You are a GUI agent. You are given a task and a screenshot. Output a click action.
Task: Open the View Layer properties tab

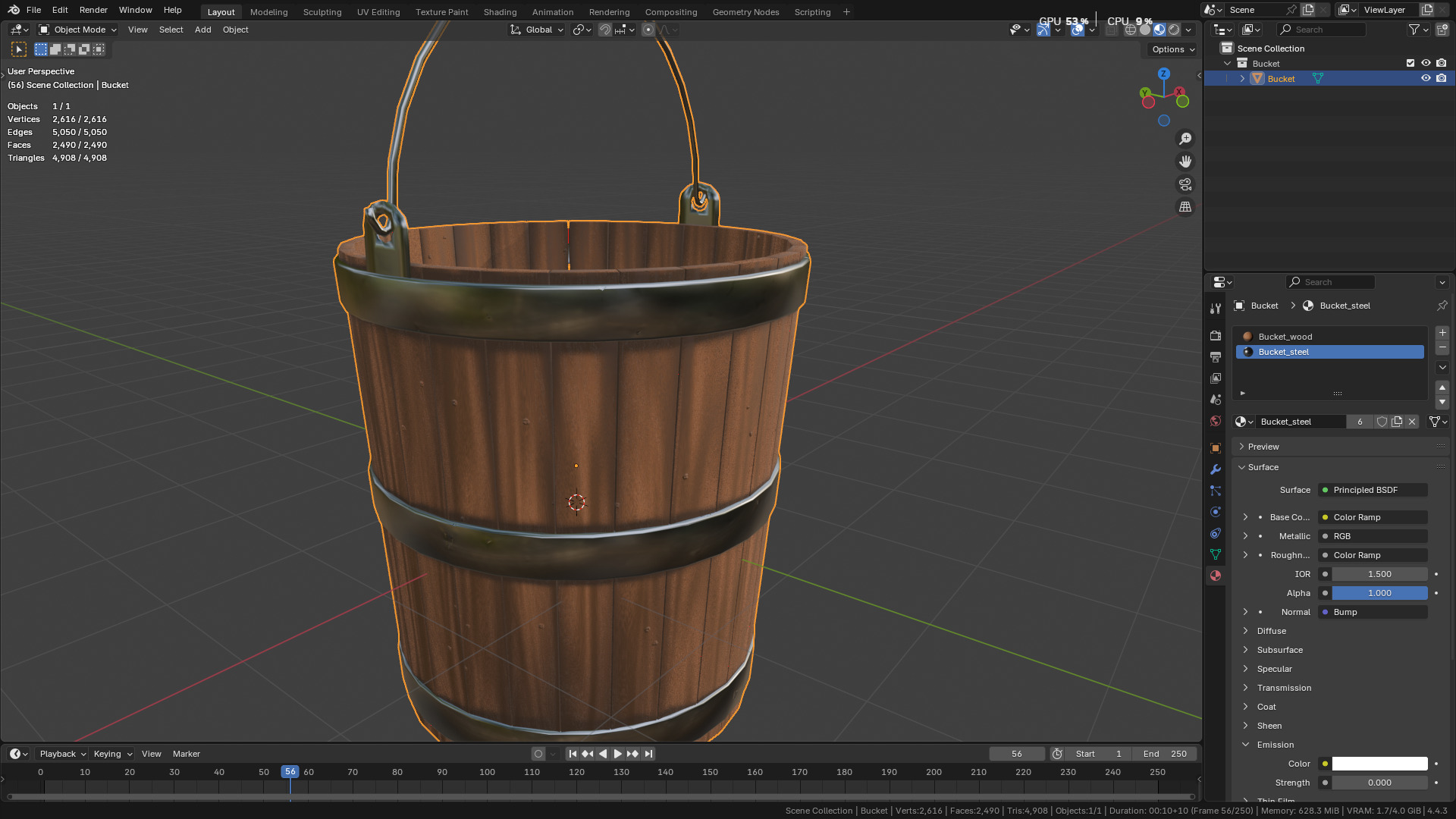(x=1216, y=378)
